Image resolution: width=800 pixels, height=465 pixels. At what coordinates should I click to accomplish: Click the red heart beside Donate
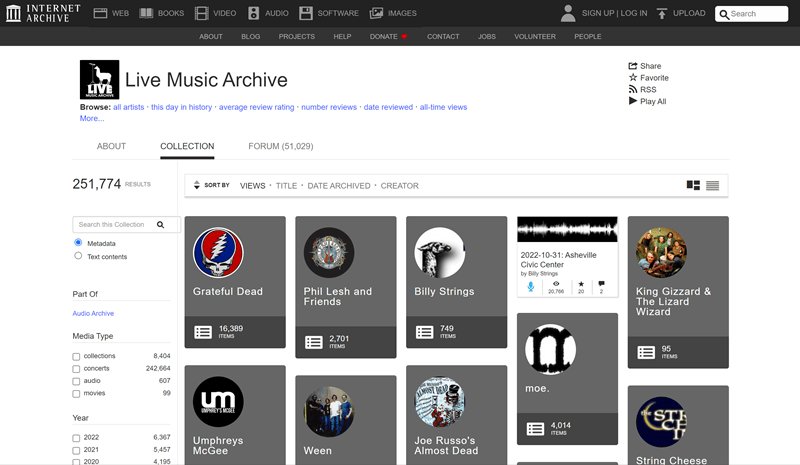point(405,37)
